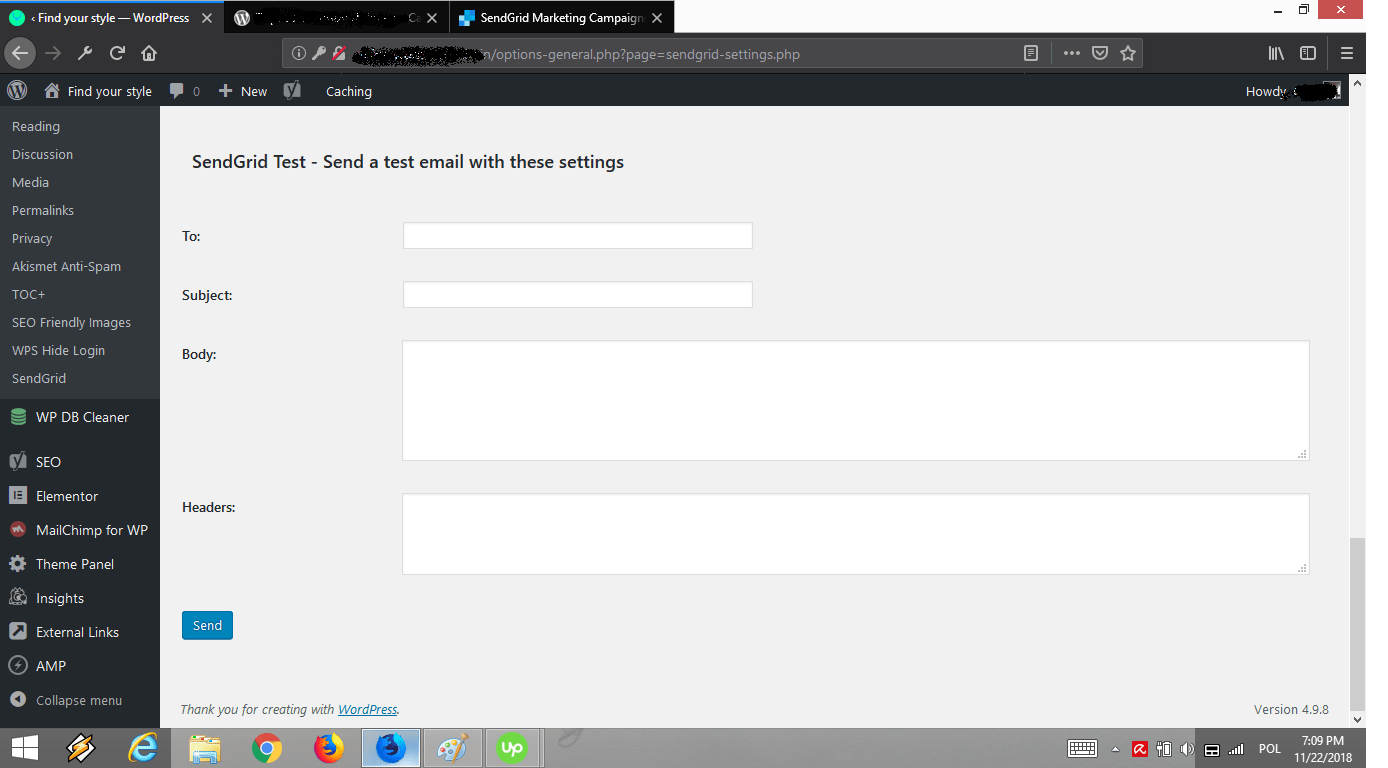This screenshot has width=1388, height=768.
Task: Open Akismet Anti-Spam settings
Action: coord(66,266)
